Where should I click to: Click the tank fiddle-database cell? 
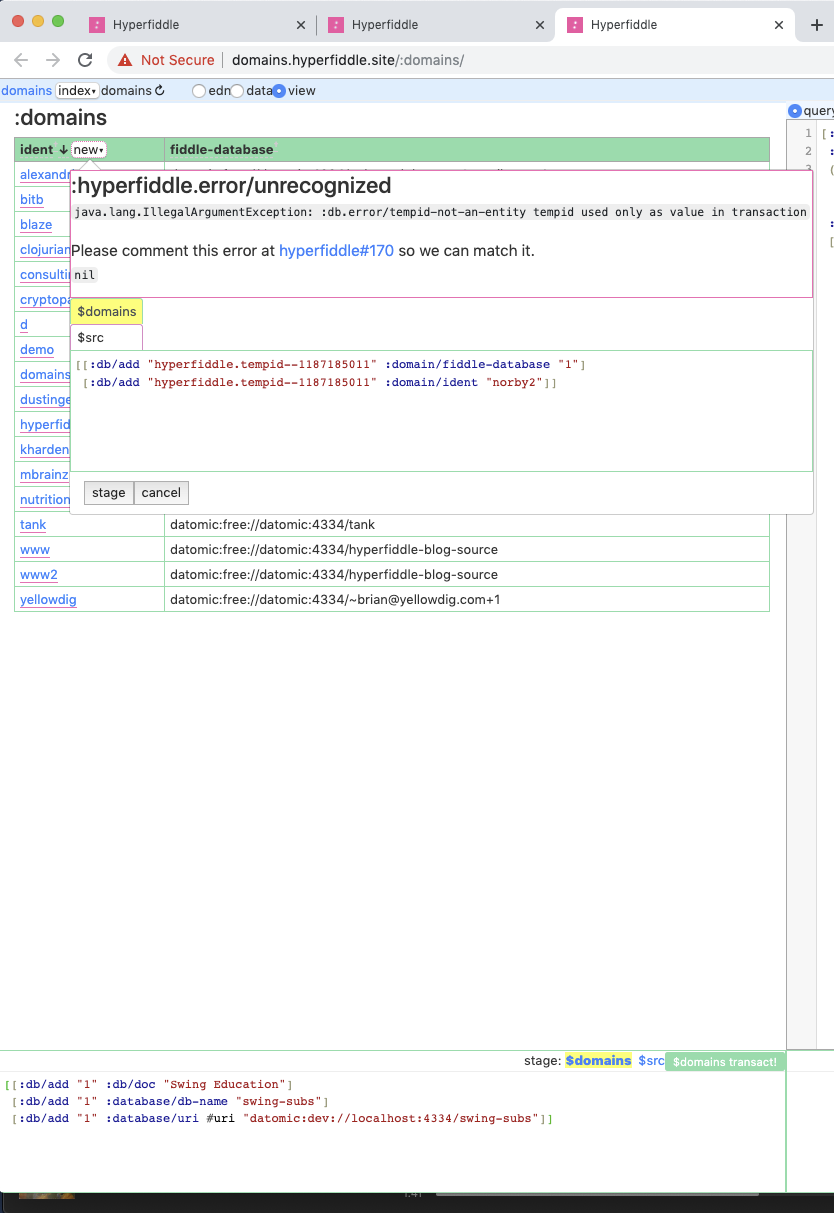467,525
